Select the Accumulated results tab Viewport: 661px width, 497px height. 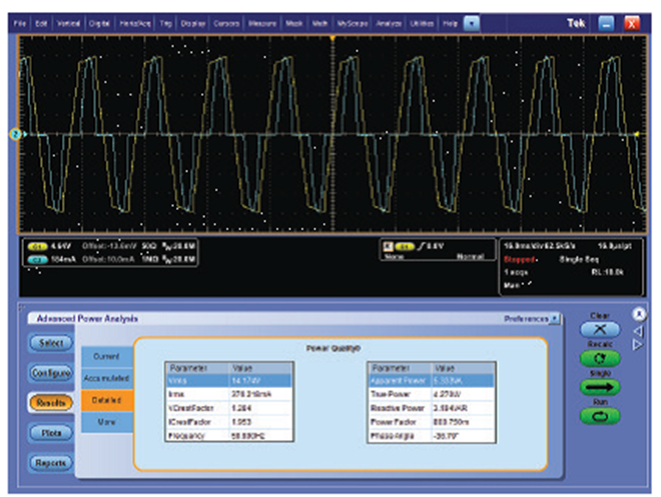(107, 378)
